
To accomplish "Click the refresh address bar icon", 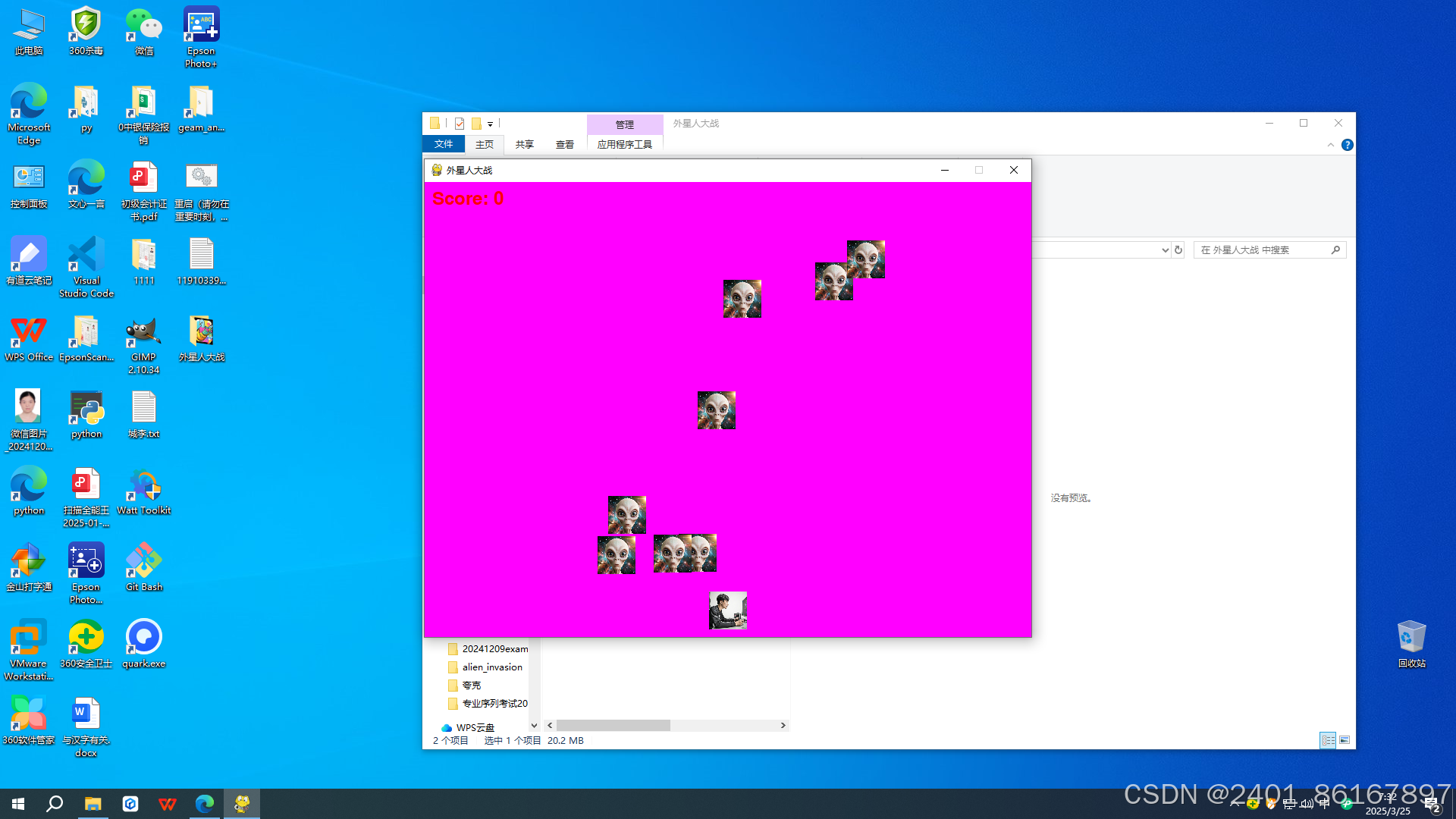I will (1178, 250).
